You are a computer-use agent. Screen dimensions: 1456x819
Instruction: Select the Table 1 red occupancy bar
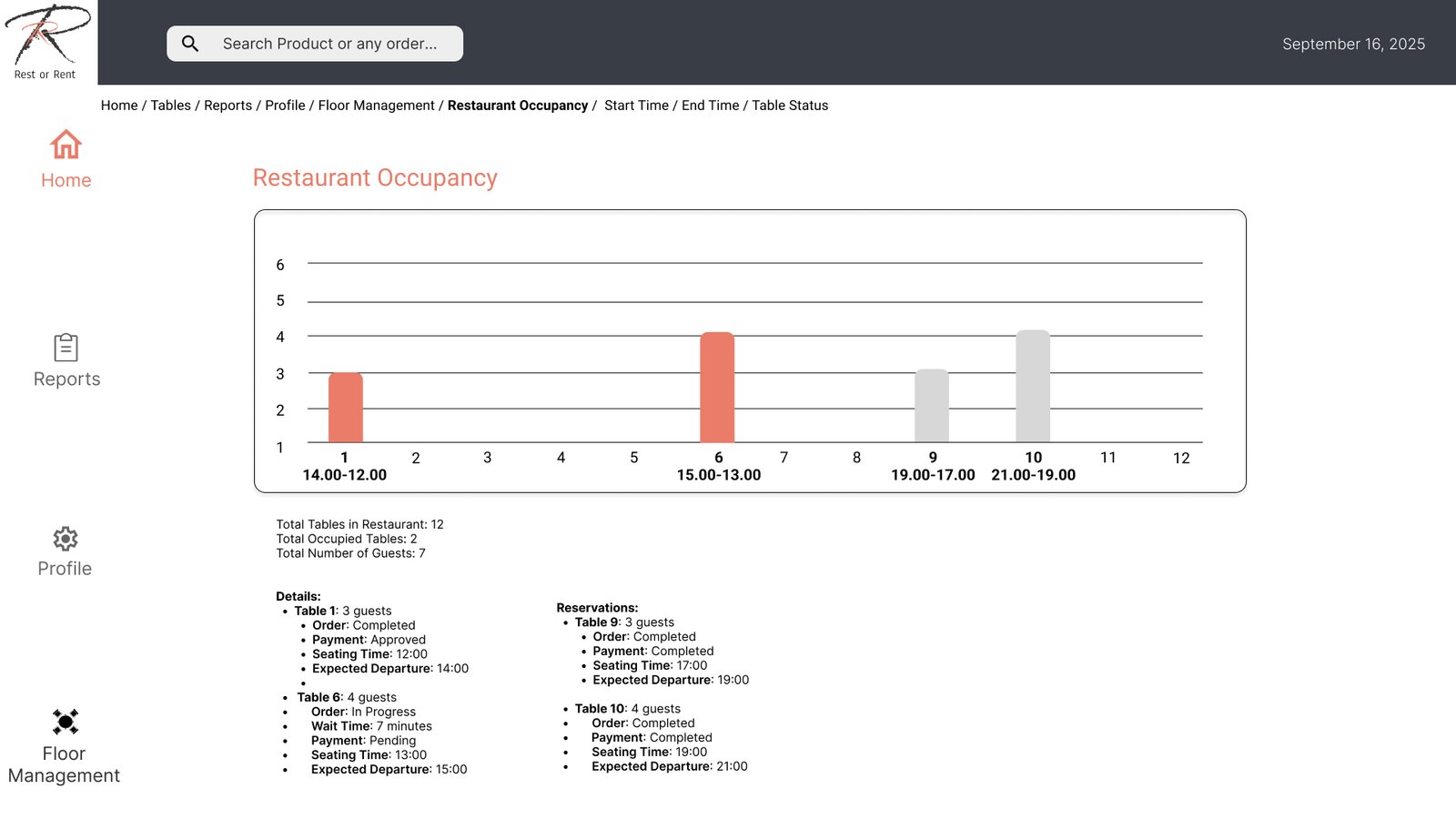(345, 408)
